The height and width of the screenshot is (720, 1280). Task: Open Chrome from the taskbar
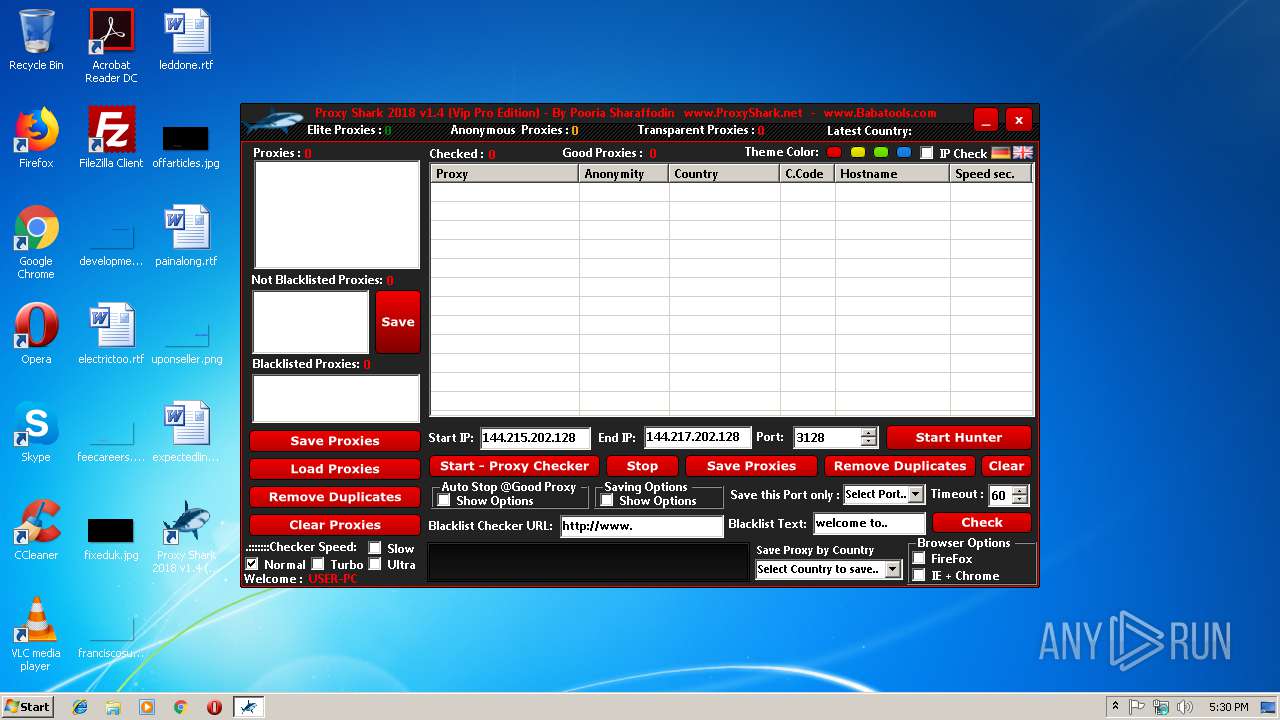pos(180,707)
